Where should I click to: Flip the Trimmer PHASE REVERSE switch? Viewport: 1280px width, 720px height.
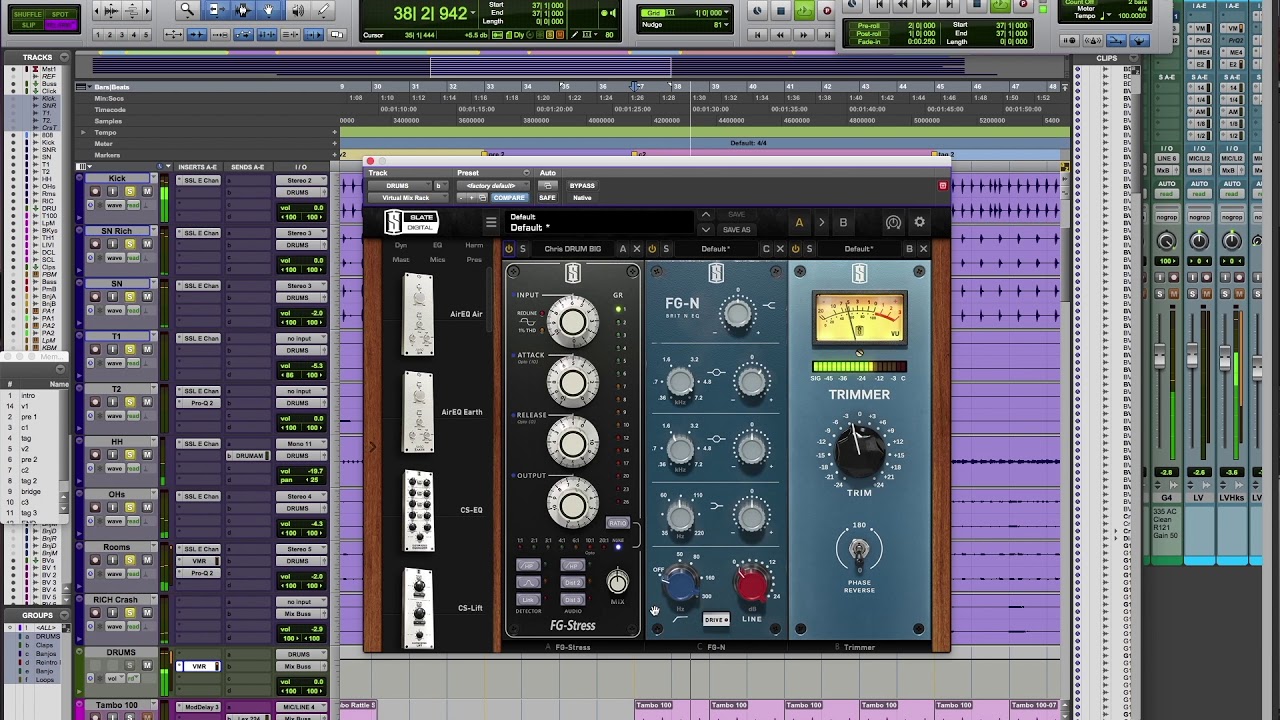point(858,550)
